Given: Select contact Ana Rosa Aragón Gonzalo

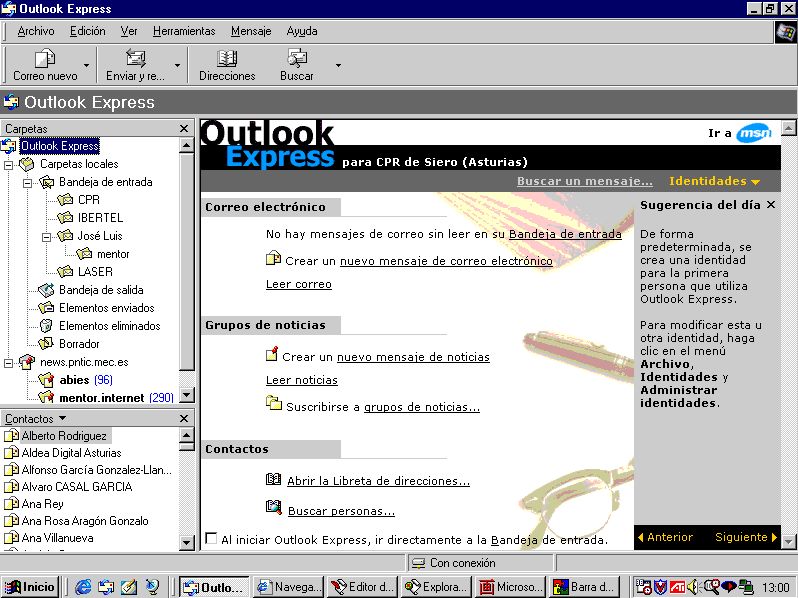Looking at the screenshot, I should pyautogui.click(x=85, y=521).
